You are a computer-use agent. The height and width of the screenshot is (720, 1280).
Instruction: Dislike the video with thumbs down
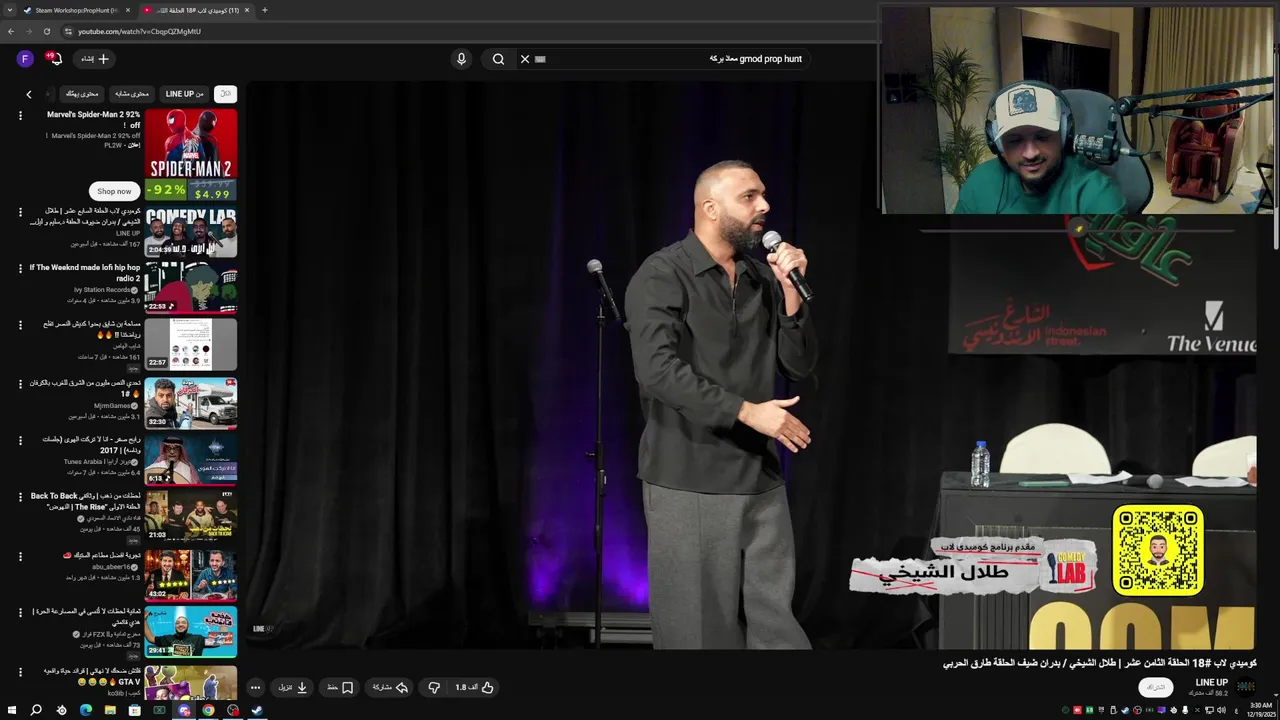[434, 688]
